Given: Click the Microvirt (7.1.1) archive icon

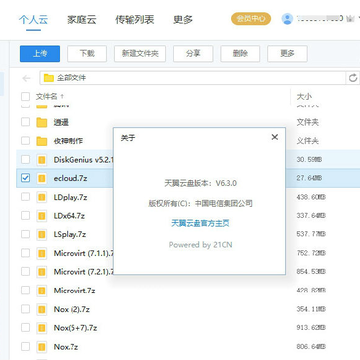Looking at the screenshot, I should pos(42,253).
